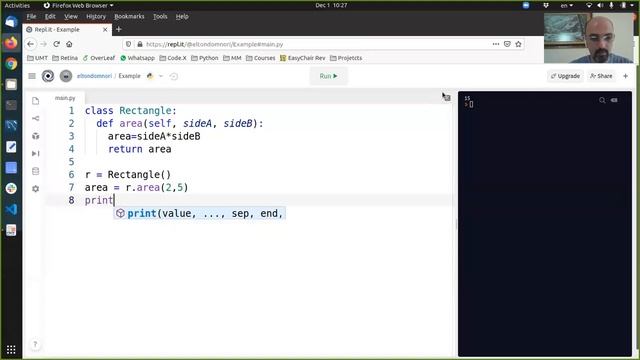Open the Bookmarks menu
The height and width of the screenshot is (360, 640).
click(x=129, y=16)
